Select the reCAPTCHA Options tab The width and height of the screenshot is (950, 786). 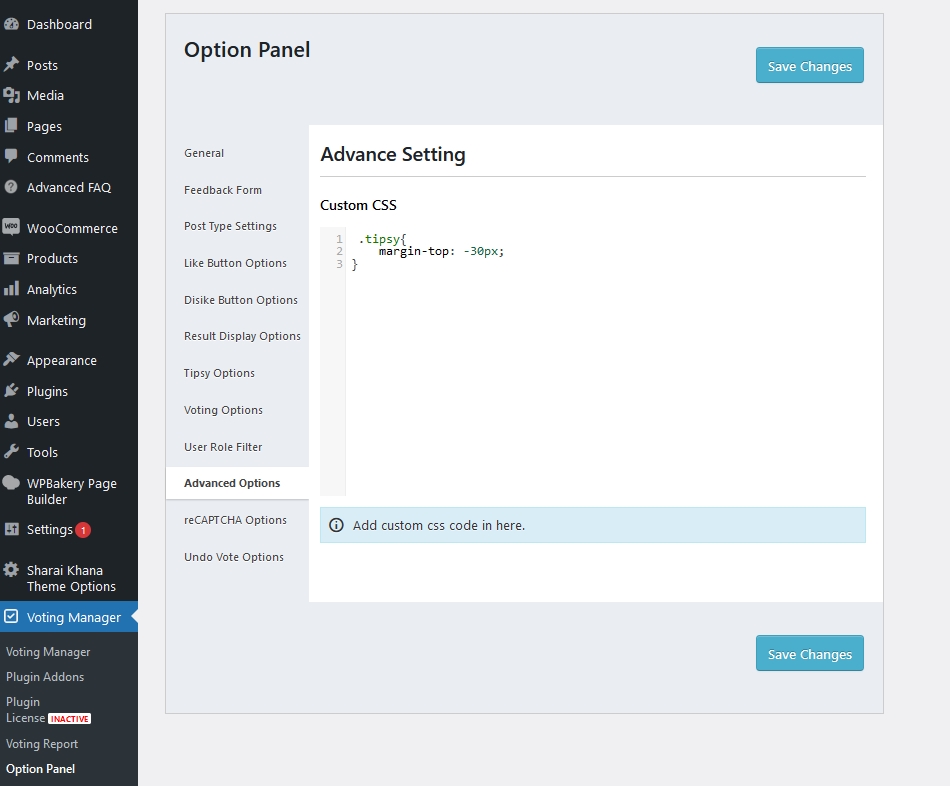pyautogui.click(x=235, y=520)
